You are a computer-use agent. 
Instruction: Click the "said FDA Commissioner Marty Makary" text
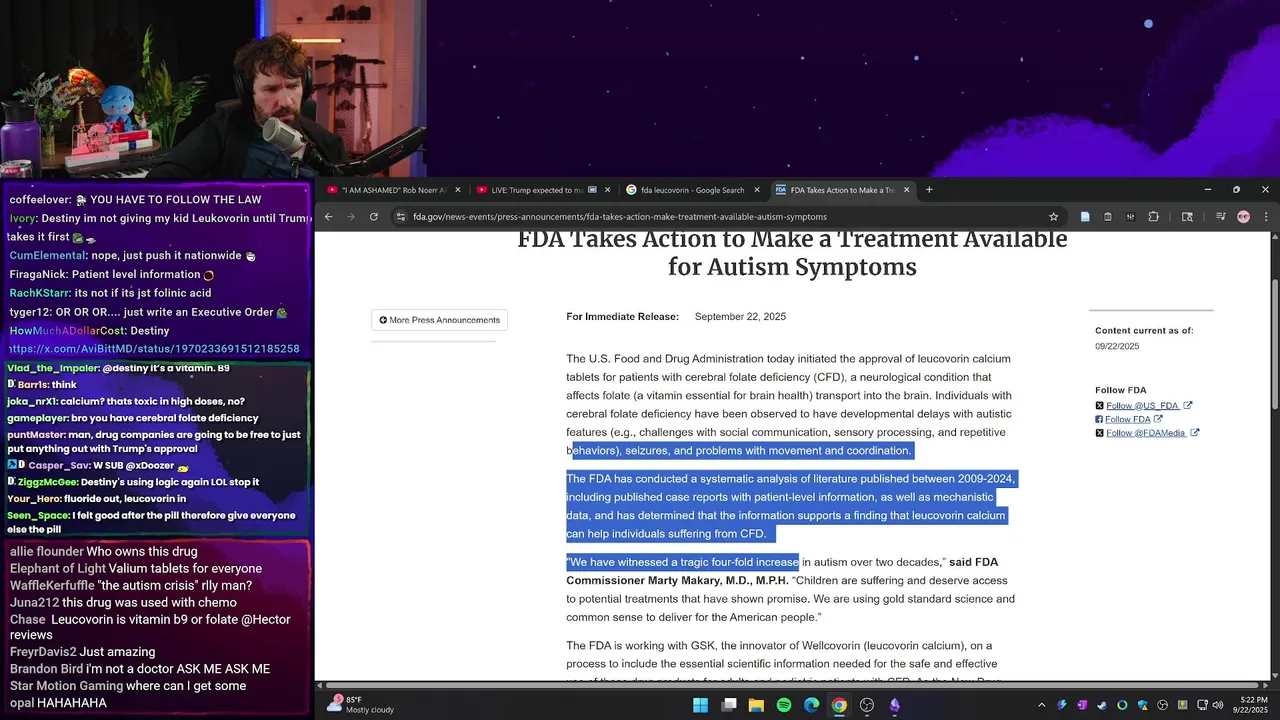point(782,571)
